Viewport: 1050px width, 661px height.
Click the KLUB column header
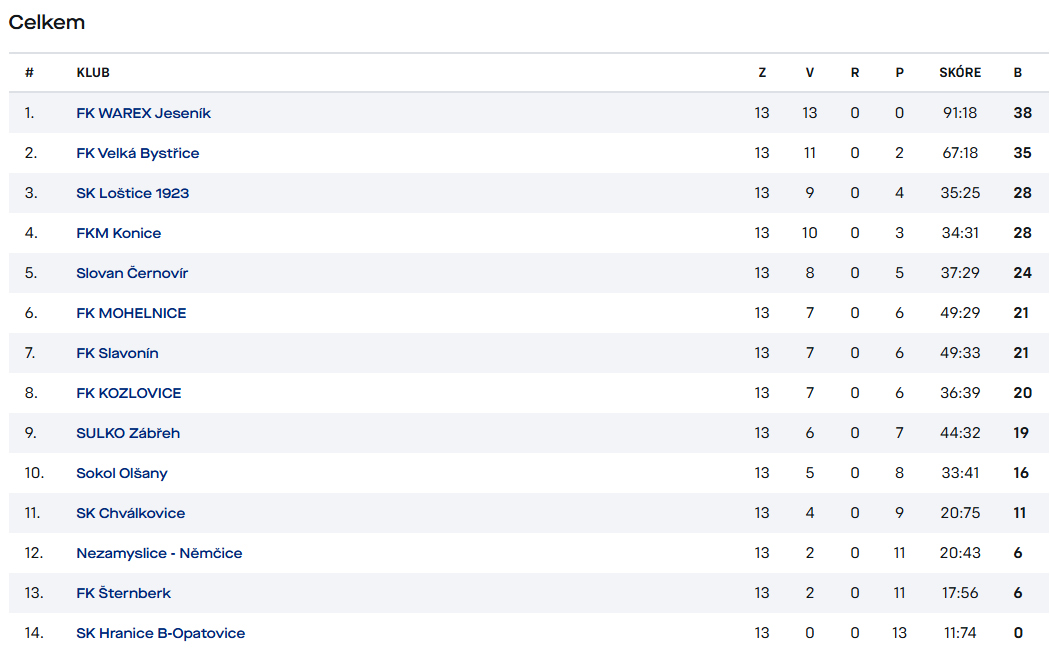93,73
